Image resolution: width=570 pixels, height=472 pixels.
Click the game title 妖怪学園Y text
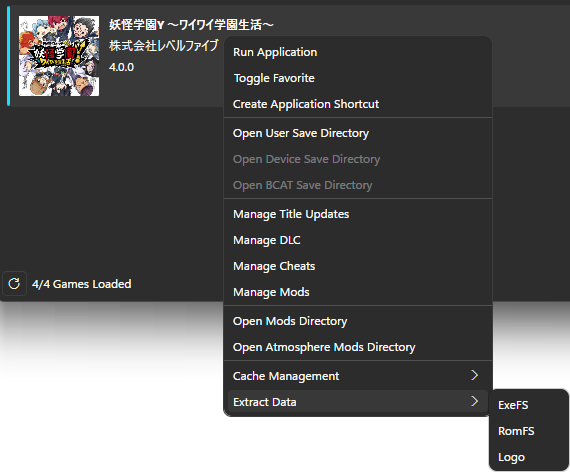pos(191,25)
